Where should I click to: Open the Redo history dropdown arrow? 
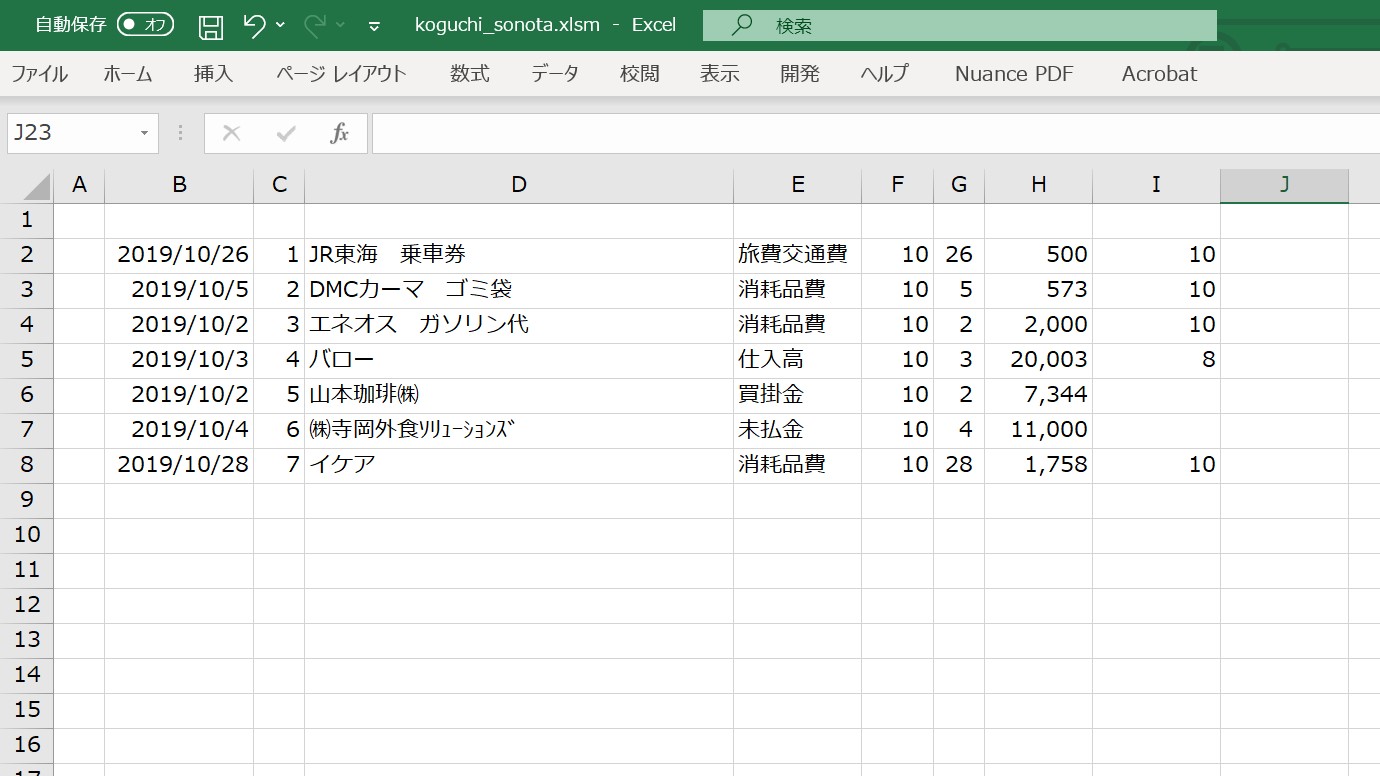pyautogui.click(x=341, y=25)
